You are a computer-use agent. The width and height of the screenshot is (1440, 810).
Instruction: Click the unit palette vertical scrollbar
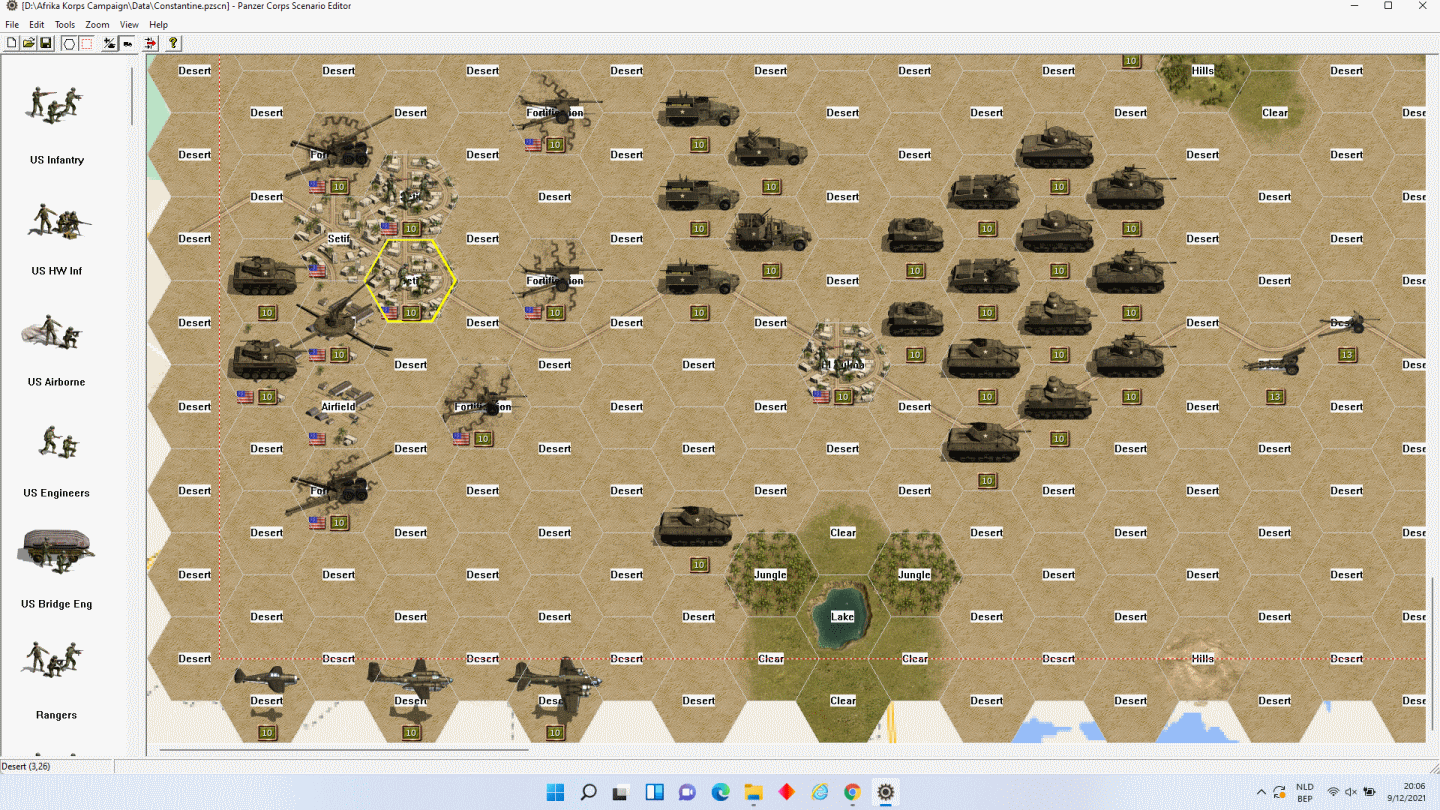(x=133, y=97)
